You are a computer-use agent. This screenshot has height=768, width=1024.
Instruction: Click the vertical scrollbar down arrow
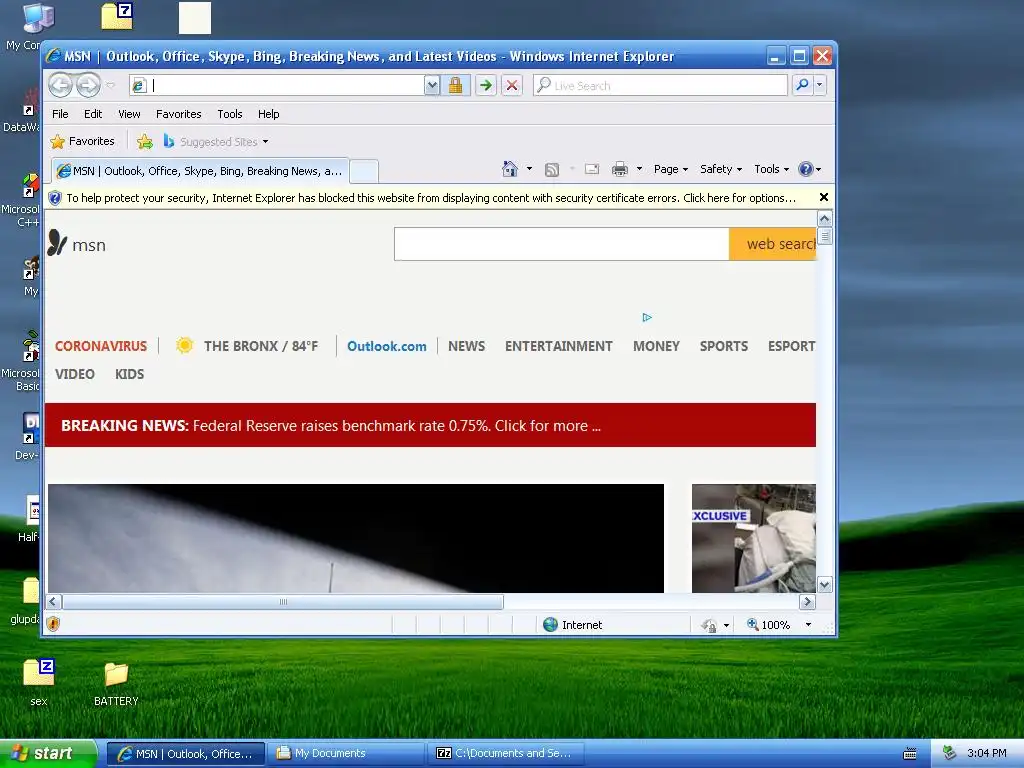[825, 585]
